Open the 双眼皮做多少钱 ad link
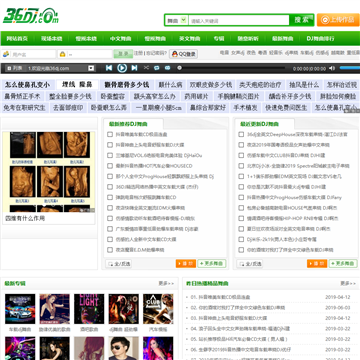 211,84
